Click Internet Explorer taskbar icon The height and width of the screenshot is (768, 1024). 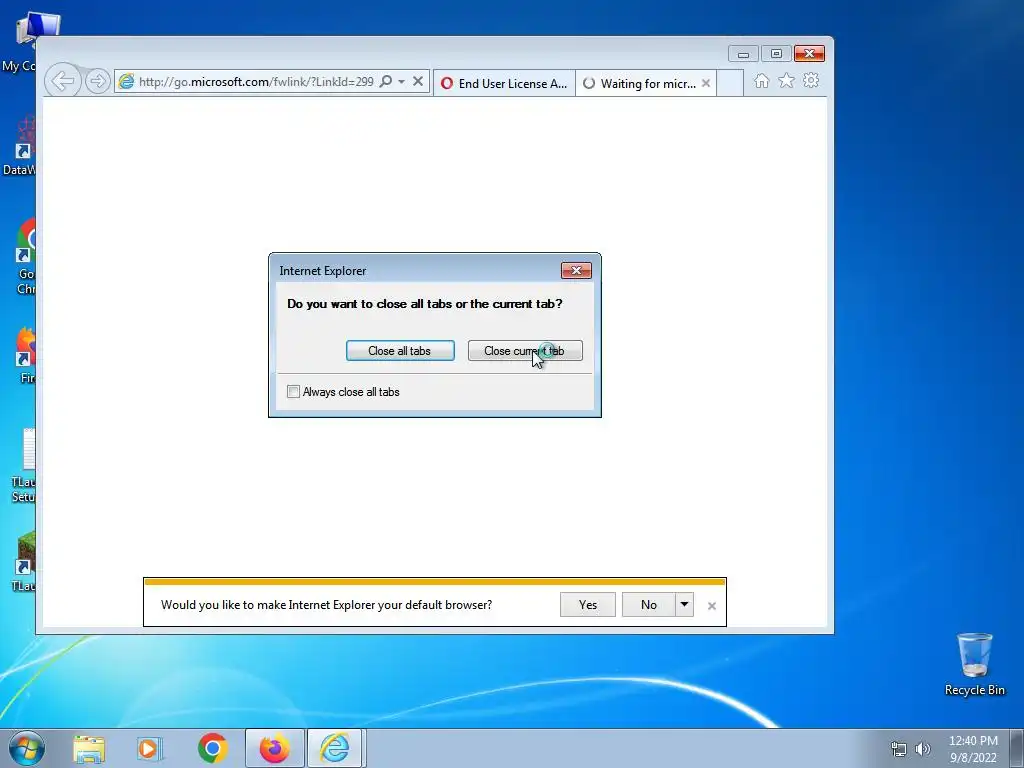pos(334,748)
